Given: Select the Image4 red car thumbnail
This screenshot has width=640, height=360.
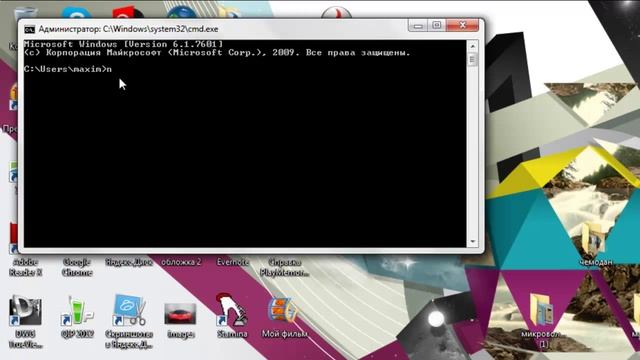Looking at the screenshot, I should [x=180, y=313].
